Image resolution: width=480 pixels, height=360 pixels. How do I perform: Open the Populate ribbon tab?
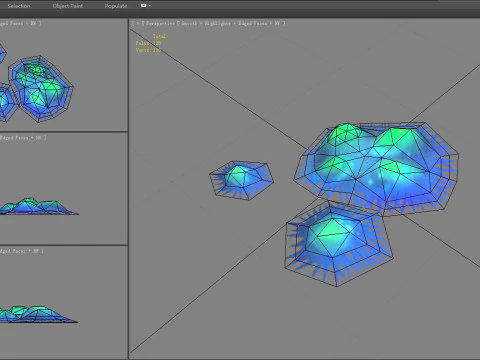coord(116,6)
